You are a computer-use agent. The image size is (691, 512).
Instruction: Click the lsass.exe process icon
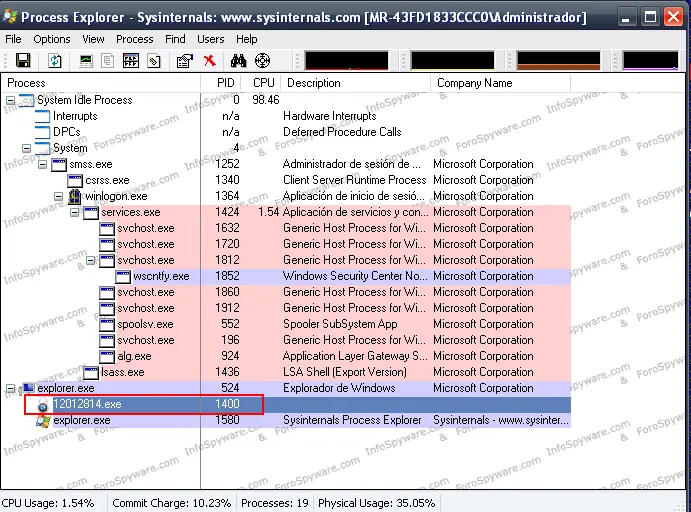click(91, 372)
